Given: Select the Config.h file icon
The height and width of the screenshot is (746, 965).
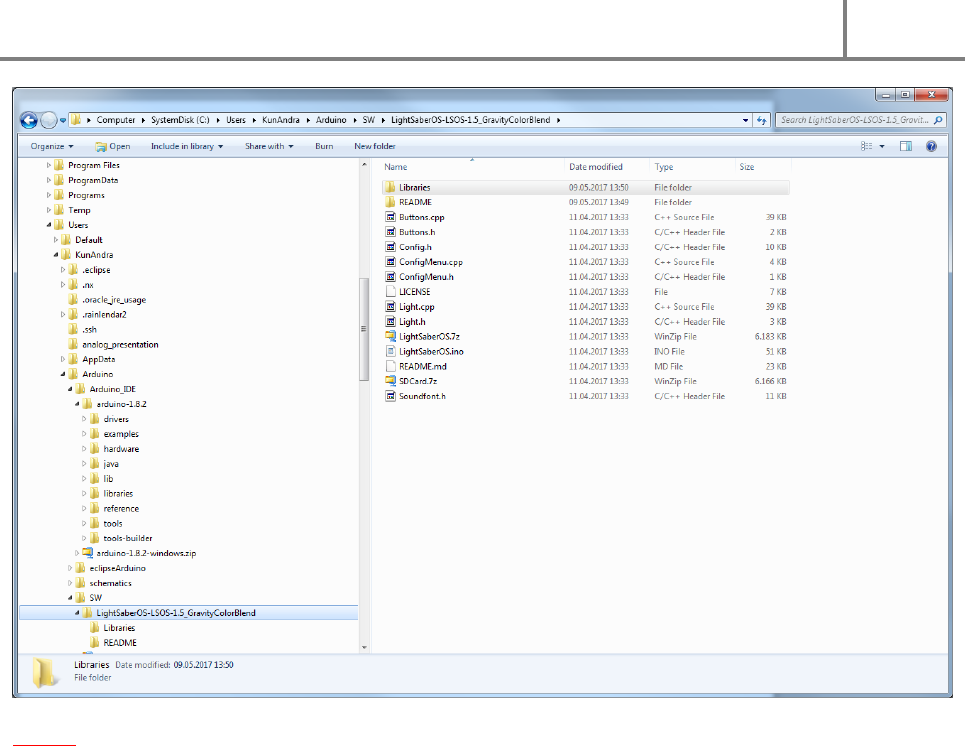Looking at the screenshot, I should point(390,247).
